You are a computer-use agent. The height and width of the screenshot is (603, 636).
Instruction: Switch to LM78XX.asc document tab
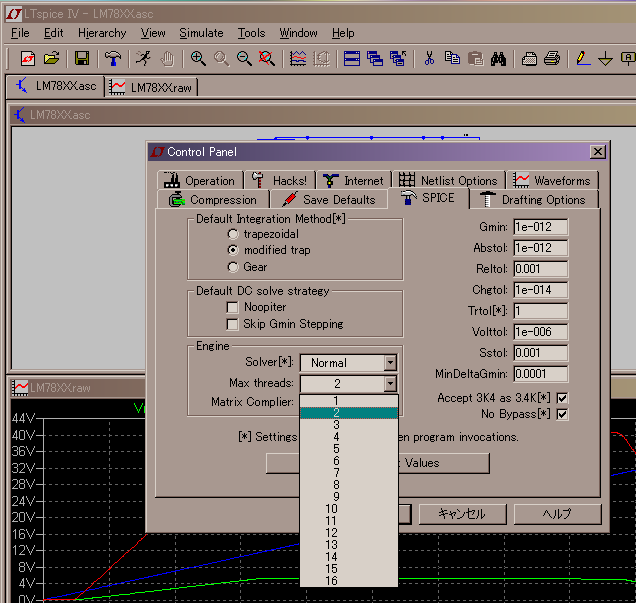tap(56, 86)
